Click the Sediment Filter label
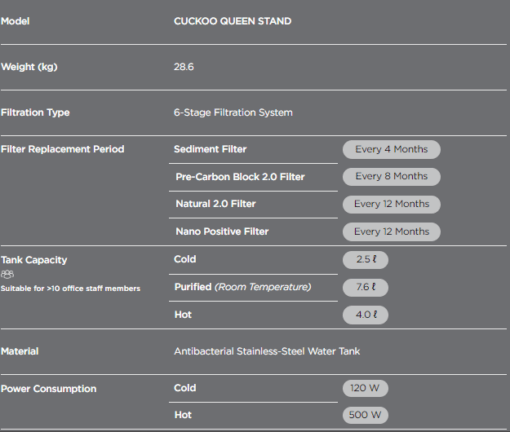This screenshot has width=510, height=432. 210,149
